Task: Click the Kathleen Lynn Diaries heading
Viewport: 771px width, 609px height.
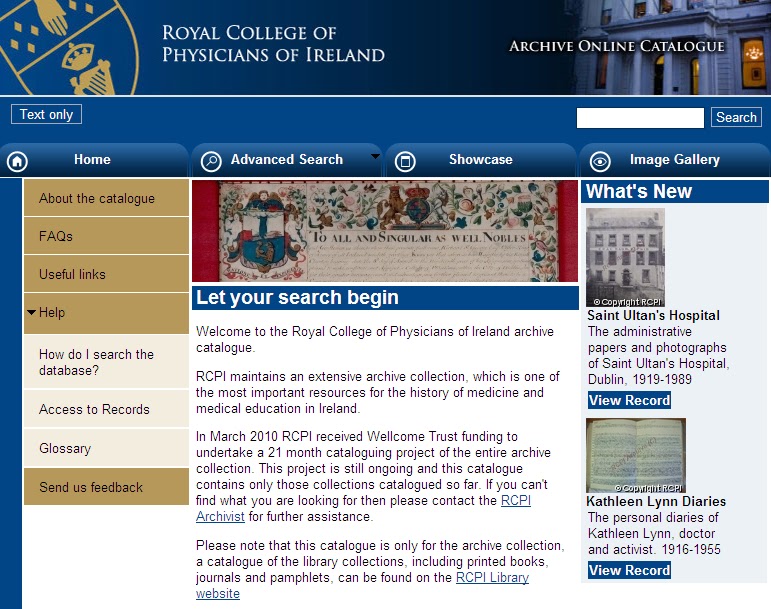Action: coord(656,501)
